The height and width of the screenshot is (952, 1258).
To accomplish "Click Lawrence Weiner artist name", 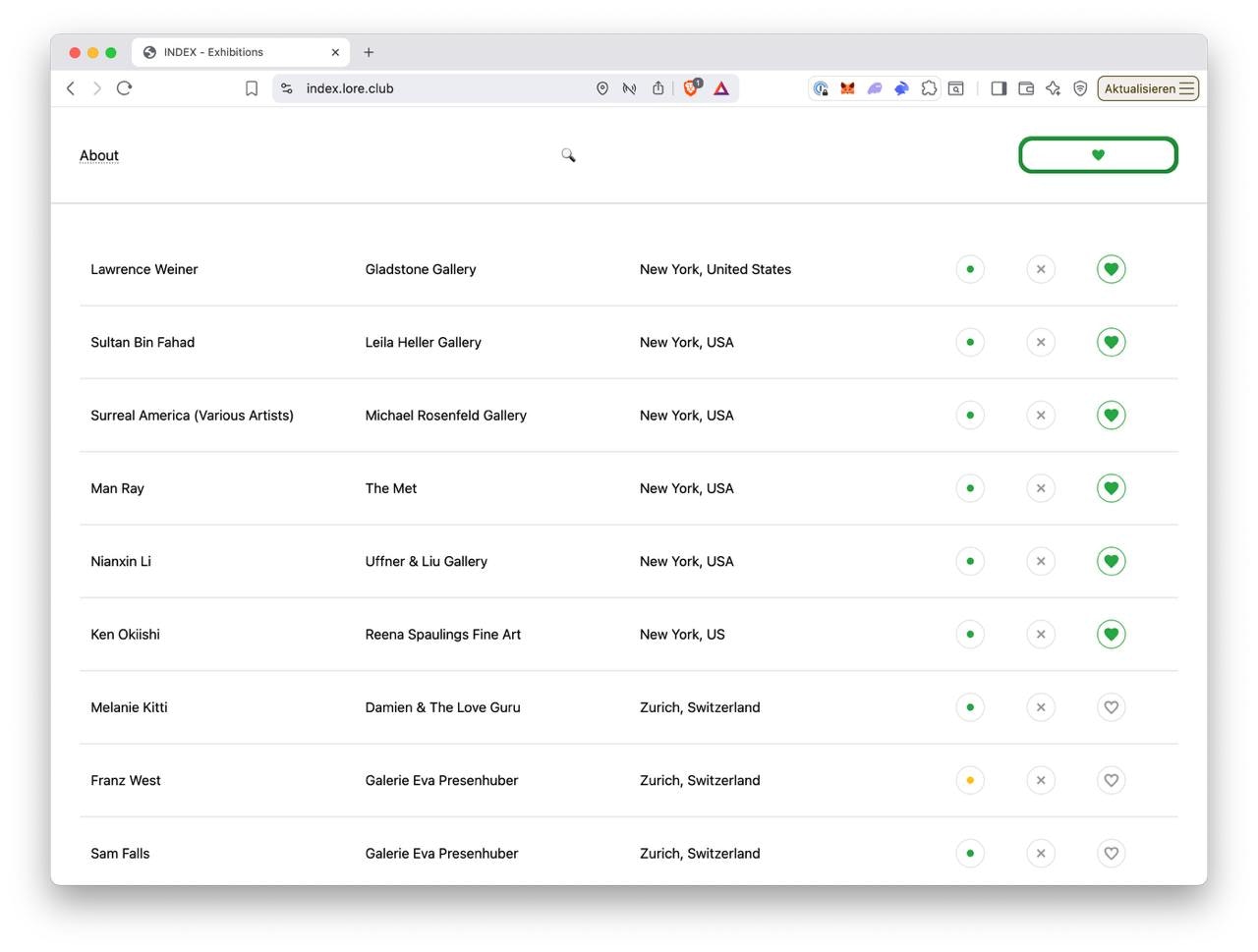I will pyautogui.click(x=144, y=269).
